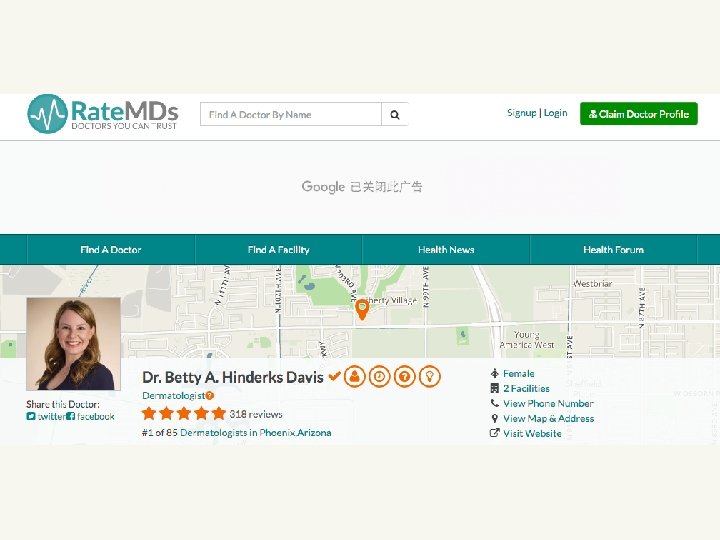Open the Login link
Screen dimensions: 720x540
556,113
